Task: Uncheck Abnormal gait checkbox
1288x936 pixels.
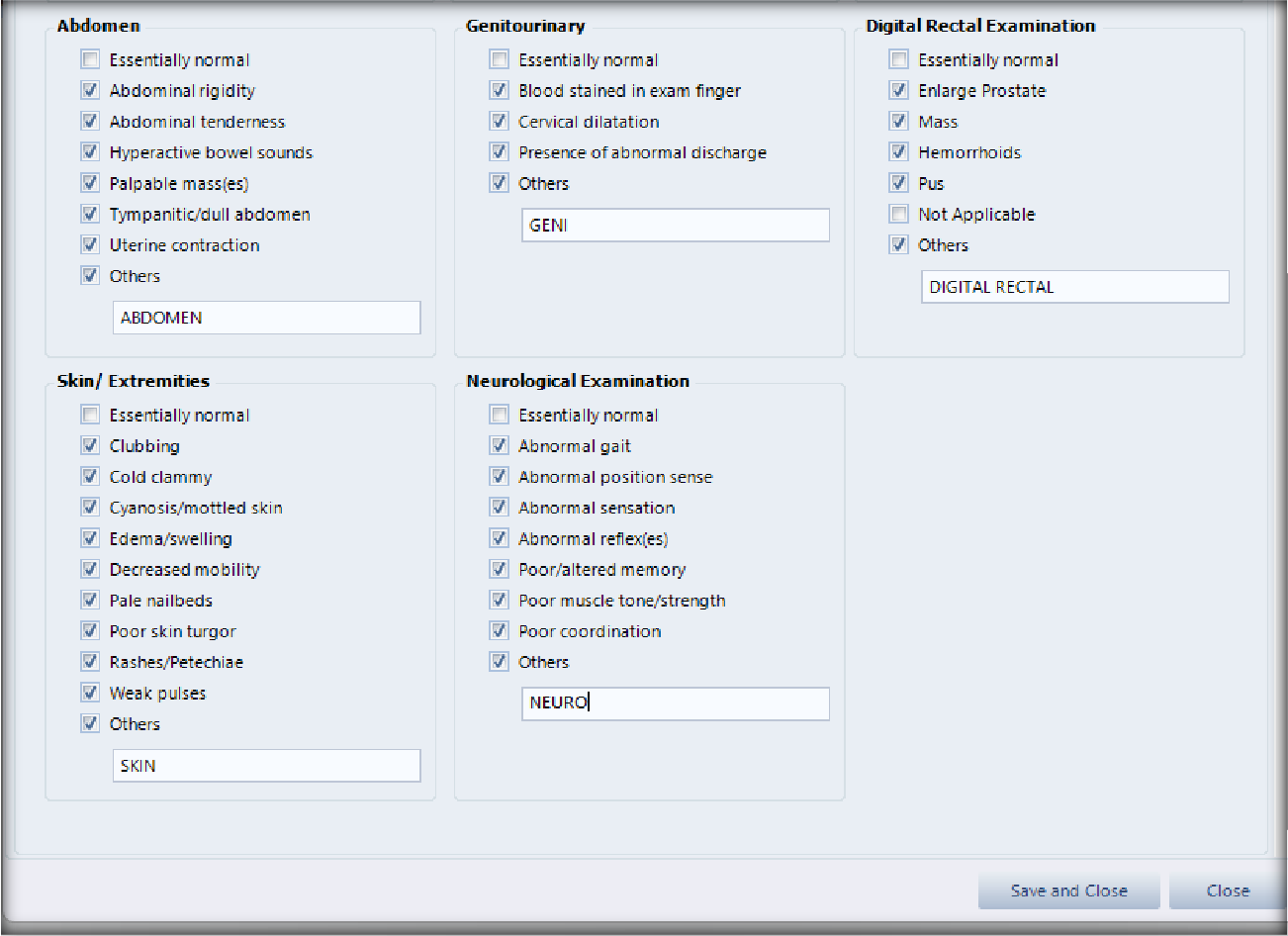Action: click(x=500, y=446)
